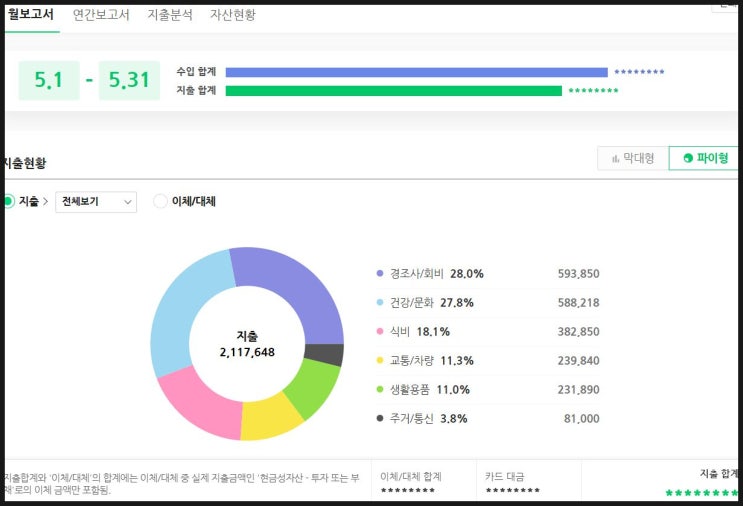This screenshot has width=743, height=506.
Task: Click the purple dot beside 경조사/회비
Action: [x=380, y=273]
